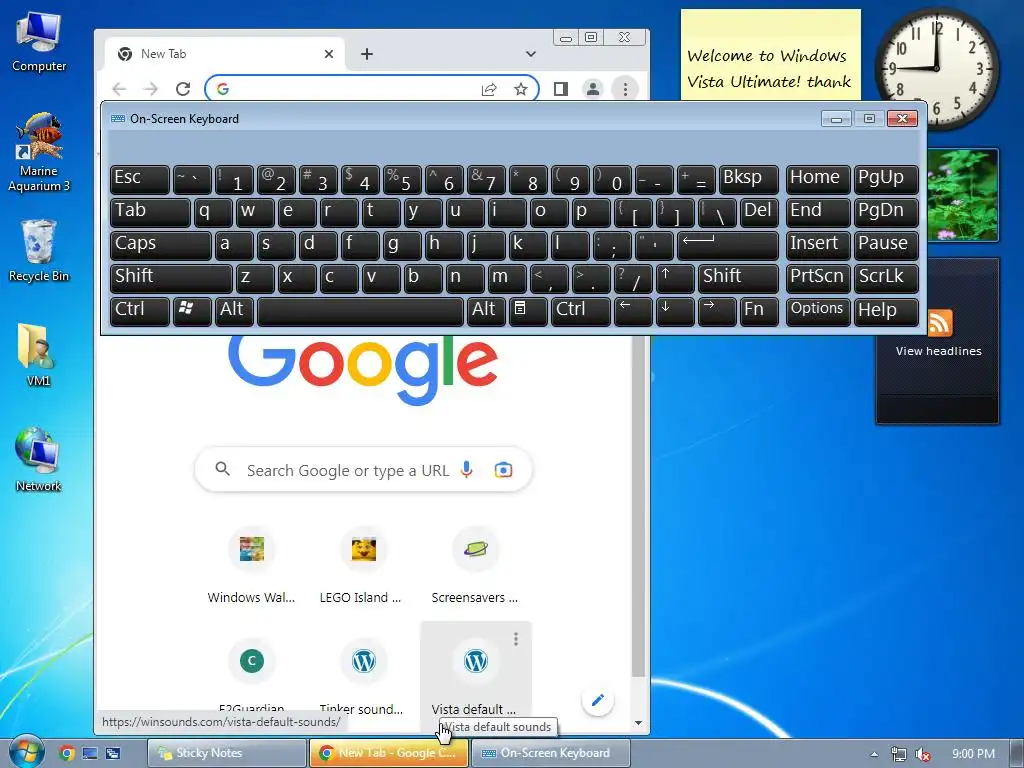Viewport: 1024px width, 768px height.
Task: Toggle the right Ctrl key
Action: [x=581, y=311]
